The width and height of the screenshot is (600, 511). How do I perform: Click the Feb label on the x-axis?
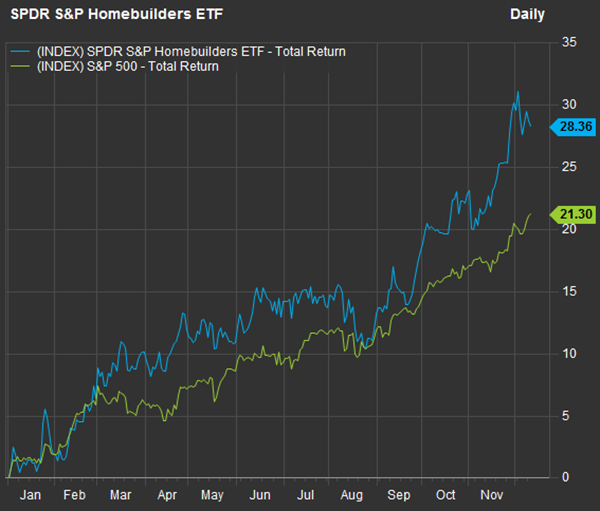coord(74,495)
